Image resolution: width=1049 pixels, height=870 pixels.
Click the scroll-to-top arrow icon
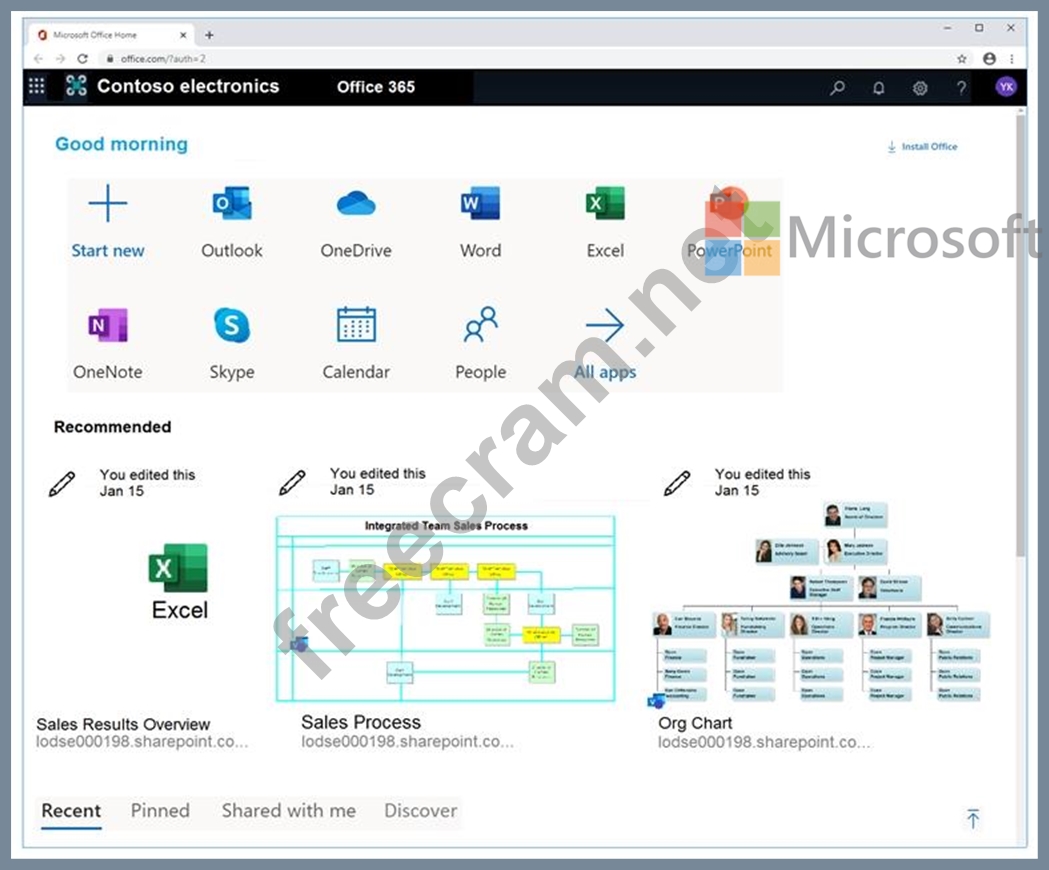pos(973,818)
